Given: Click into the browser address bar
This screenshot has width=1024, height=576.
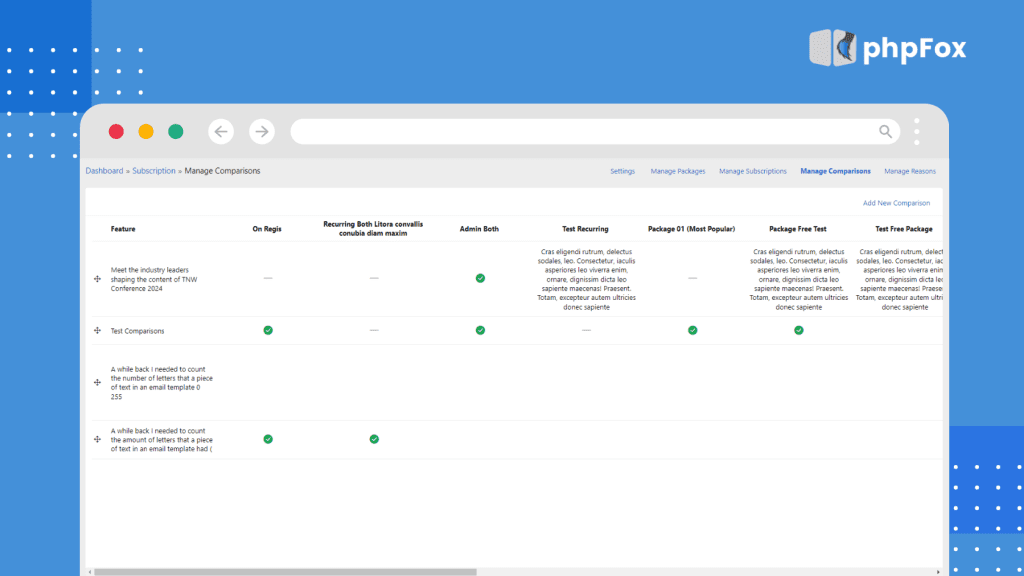Looking at the screenshot, I should pos(580,131).
